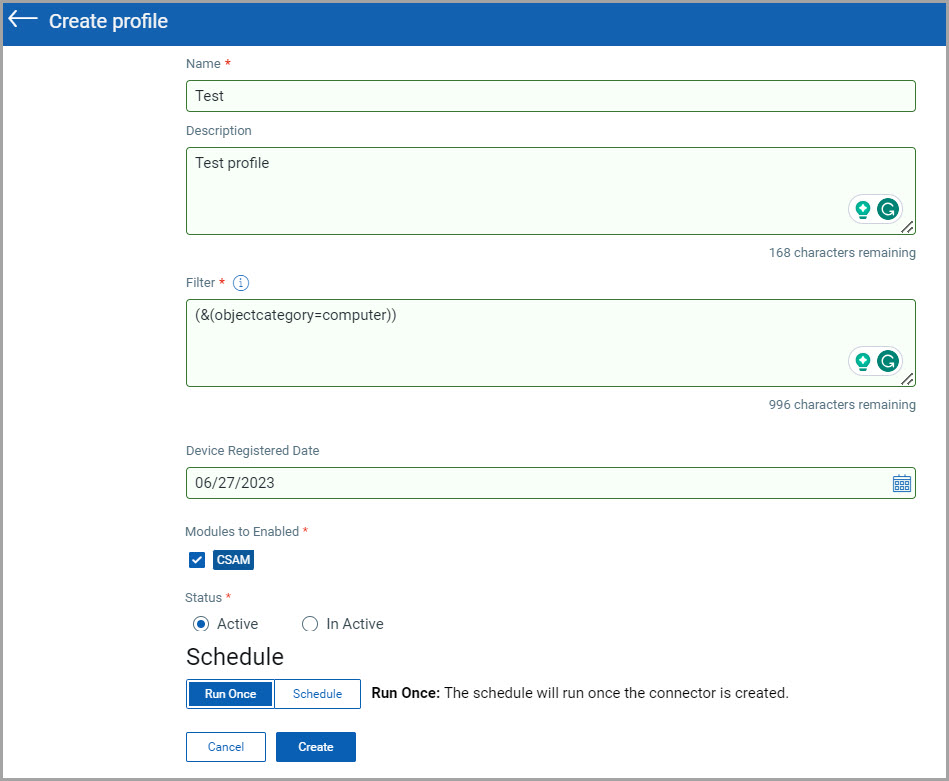Click the Create button
The height and width of the screenshot is (781, 949).
point(315,747)
